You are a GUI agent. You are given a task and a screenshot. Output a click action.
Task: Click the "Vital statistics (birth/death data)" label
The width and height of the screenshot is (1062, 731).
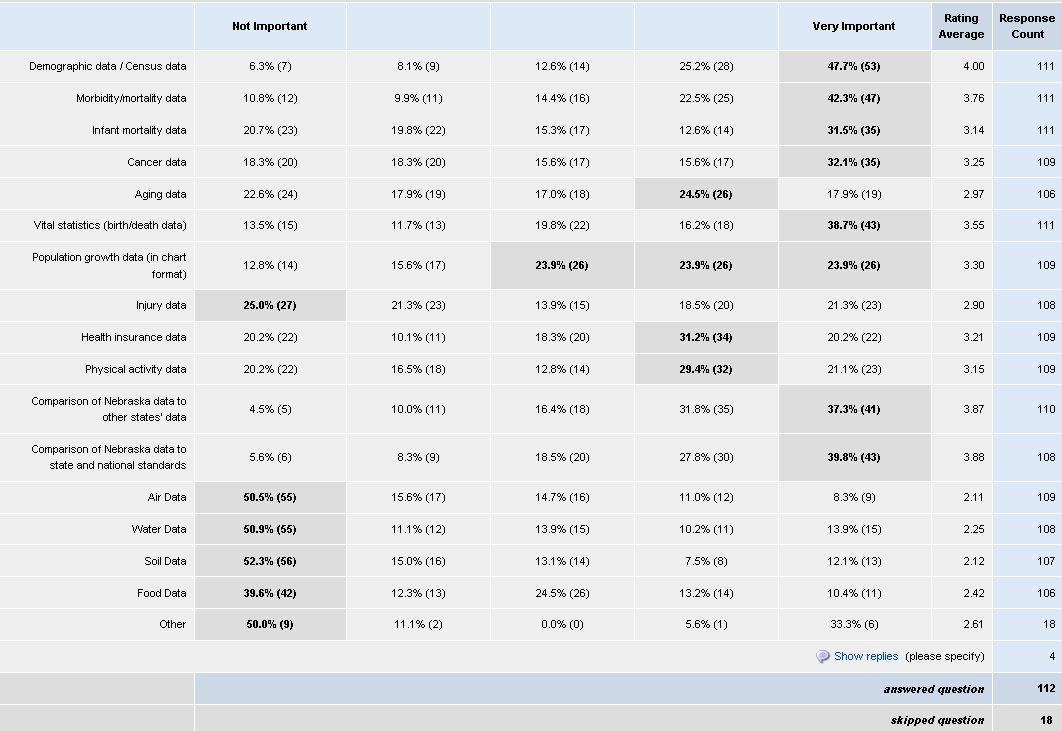coord(110,225)
